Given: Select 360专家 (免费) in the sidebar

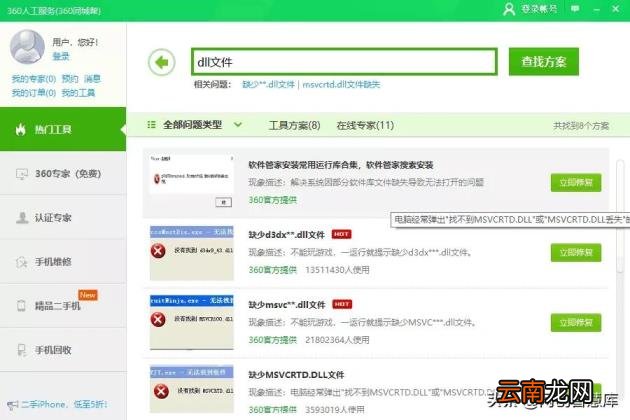Looking at the screenshot, I should click(63, 174).
